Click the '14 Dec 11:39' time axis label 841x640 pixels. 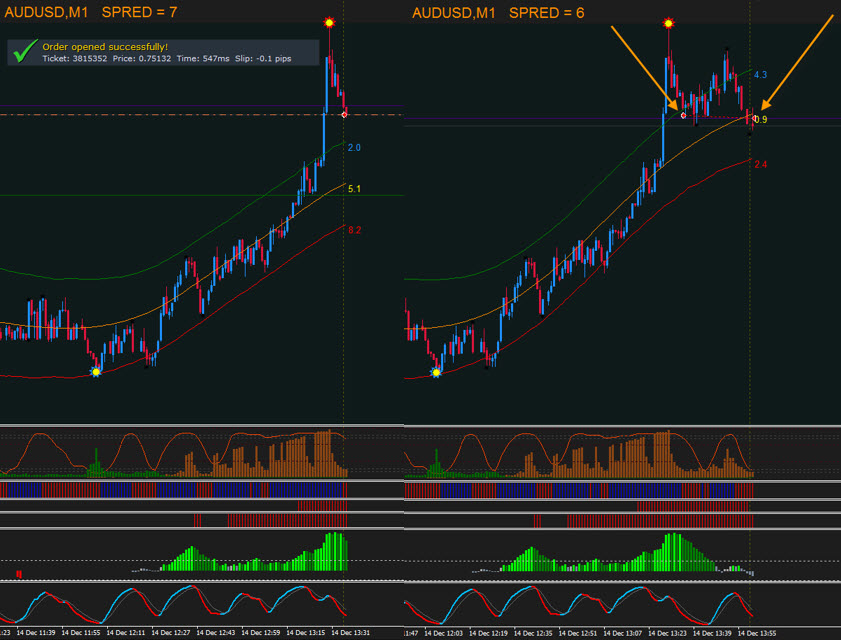(36, 632)
